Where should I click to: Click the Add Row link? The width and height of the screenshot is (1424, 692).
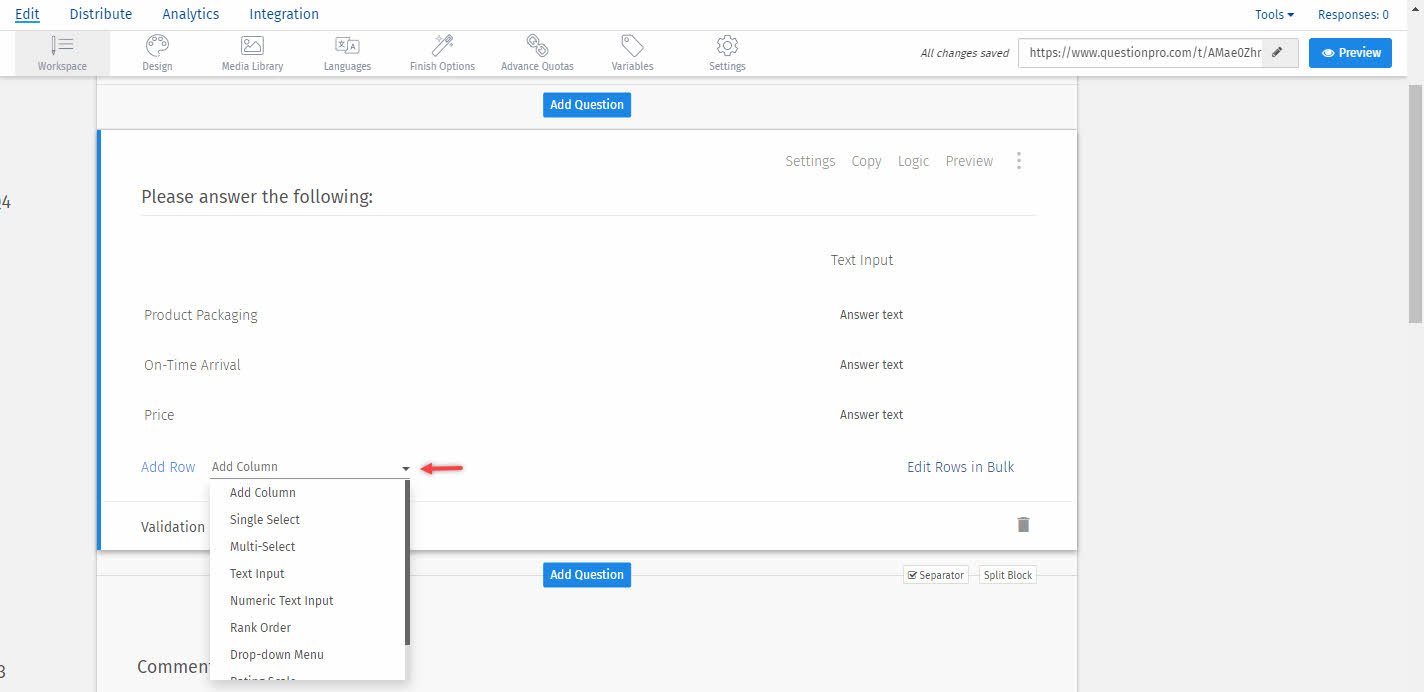click(x=168, y=467)
